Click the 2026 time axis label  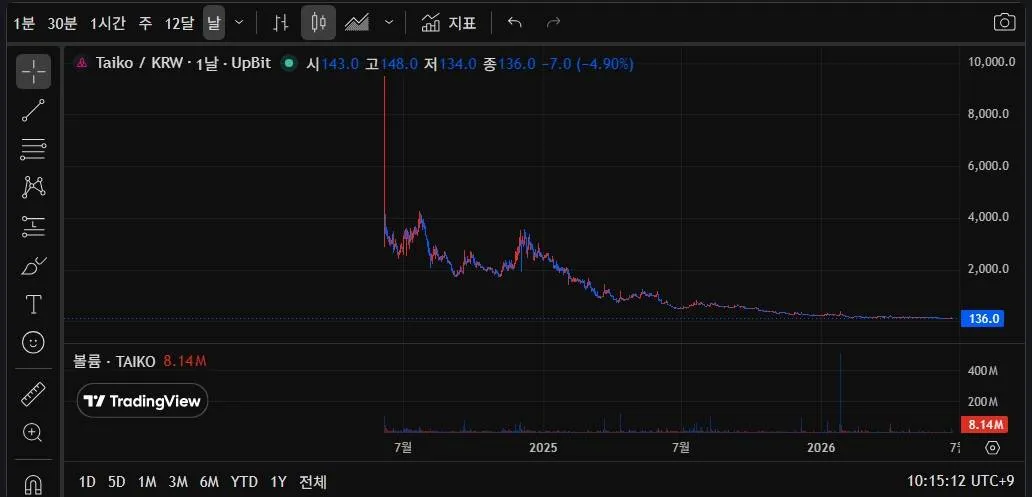820,448
